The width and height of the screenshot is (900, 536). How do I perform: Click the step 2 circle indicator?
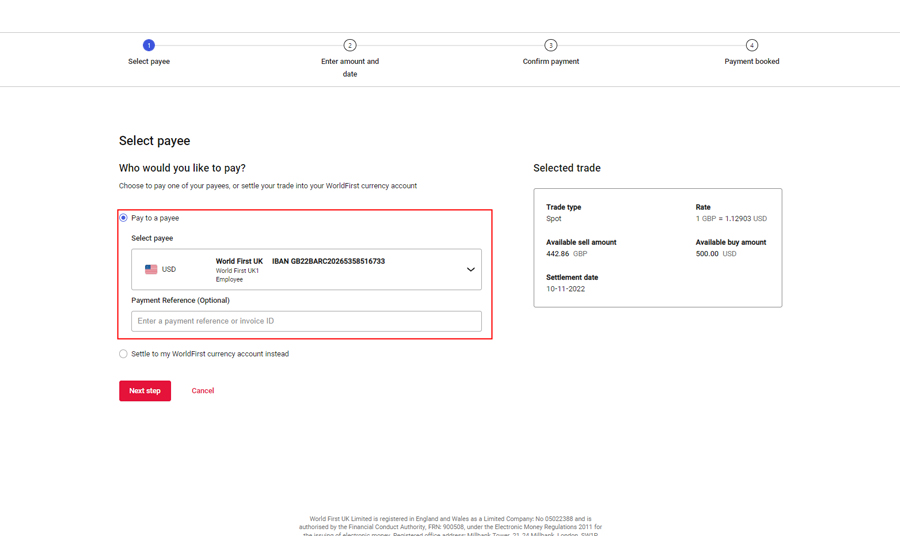click(350, 45)
